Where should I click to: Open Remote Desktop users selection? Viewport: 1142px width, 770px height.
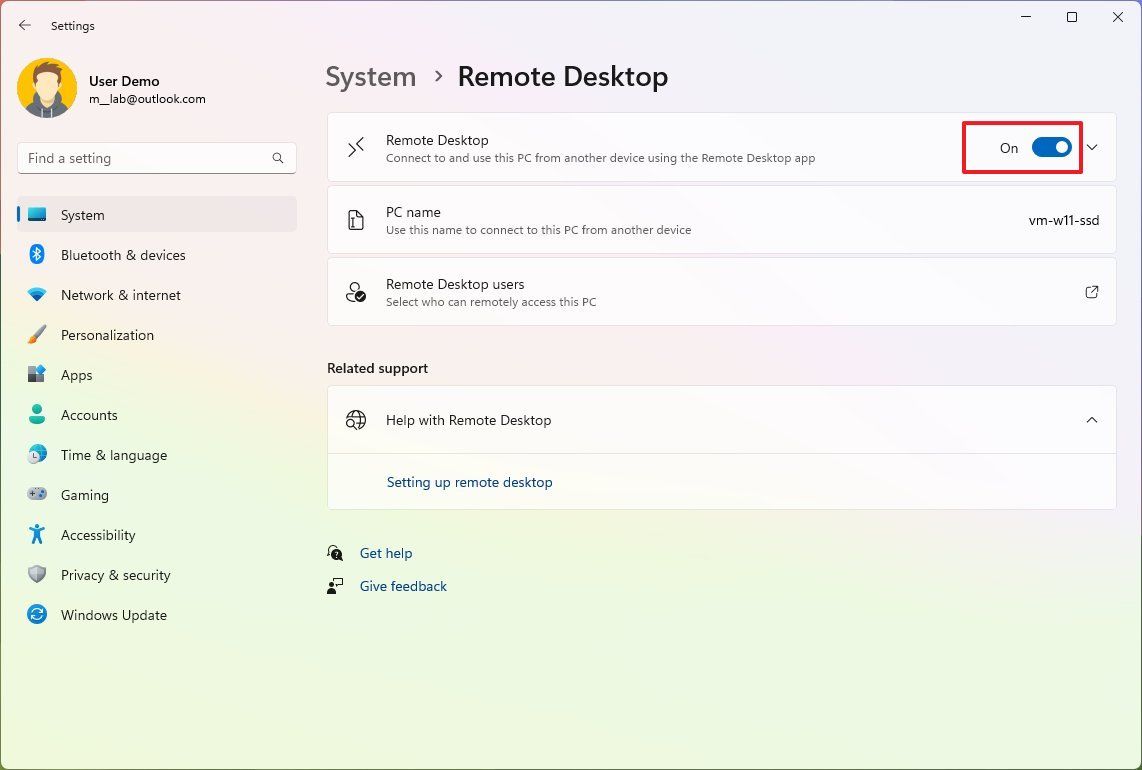pos(1092,291)
